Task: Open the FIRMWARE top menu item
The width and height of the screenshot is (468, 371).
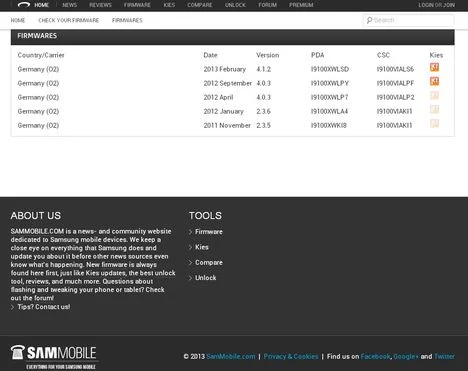Action: (x=137, y=5)
